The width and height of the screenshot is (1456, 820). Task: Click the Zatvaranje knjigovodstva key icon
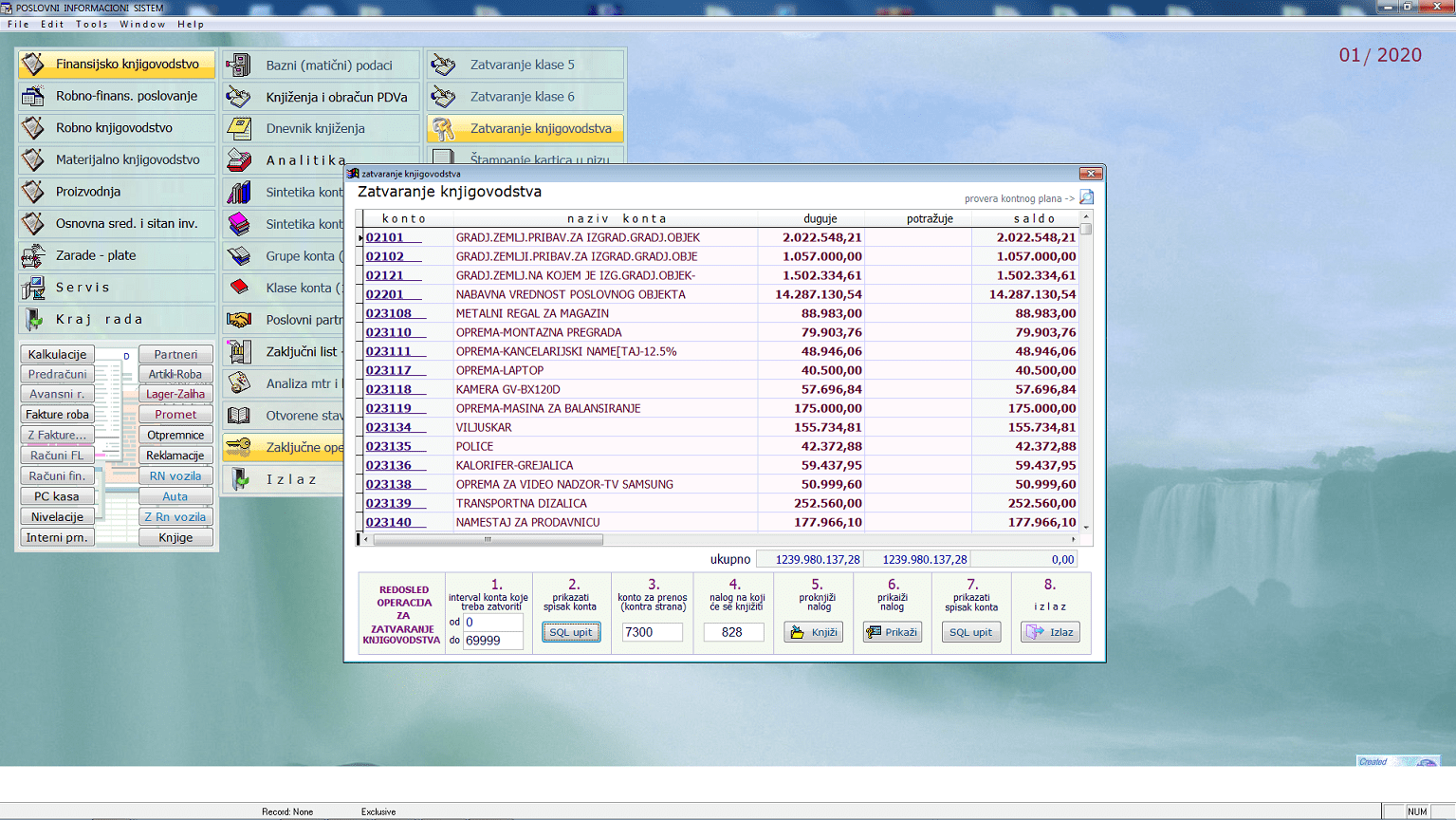point(443,128)
